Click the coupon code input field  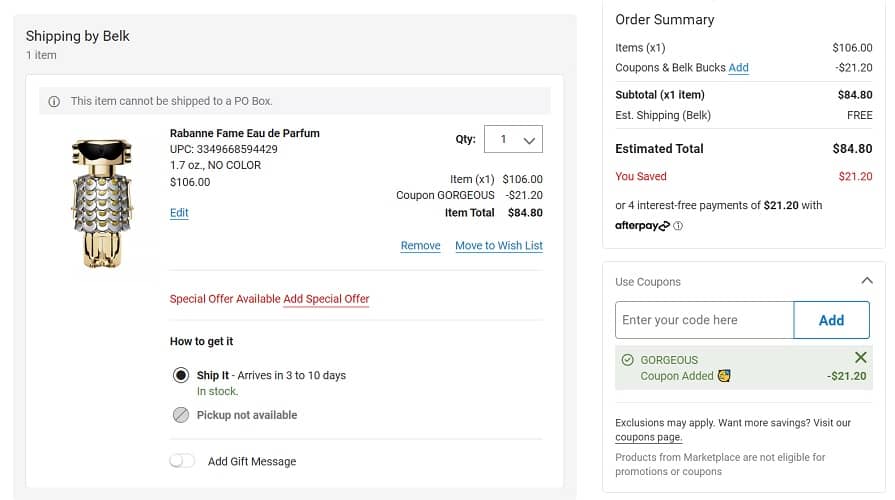(x=704, y=320)
